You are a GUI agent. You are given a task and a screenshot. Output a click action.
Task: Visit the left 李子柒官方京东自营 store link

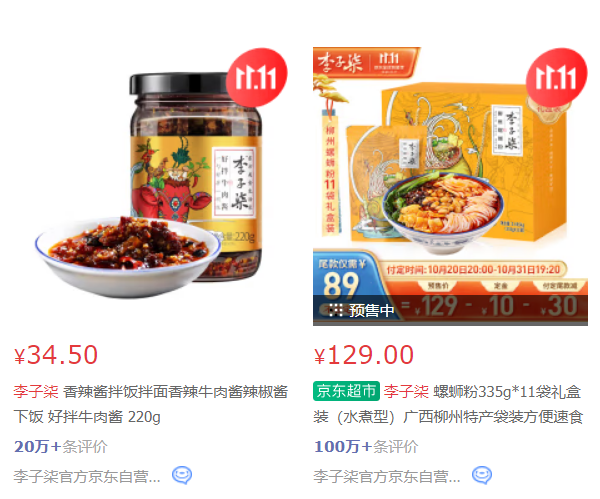(87, 476)
